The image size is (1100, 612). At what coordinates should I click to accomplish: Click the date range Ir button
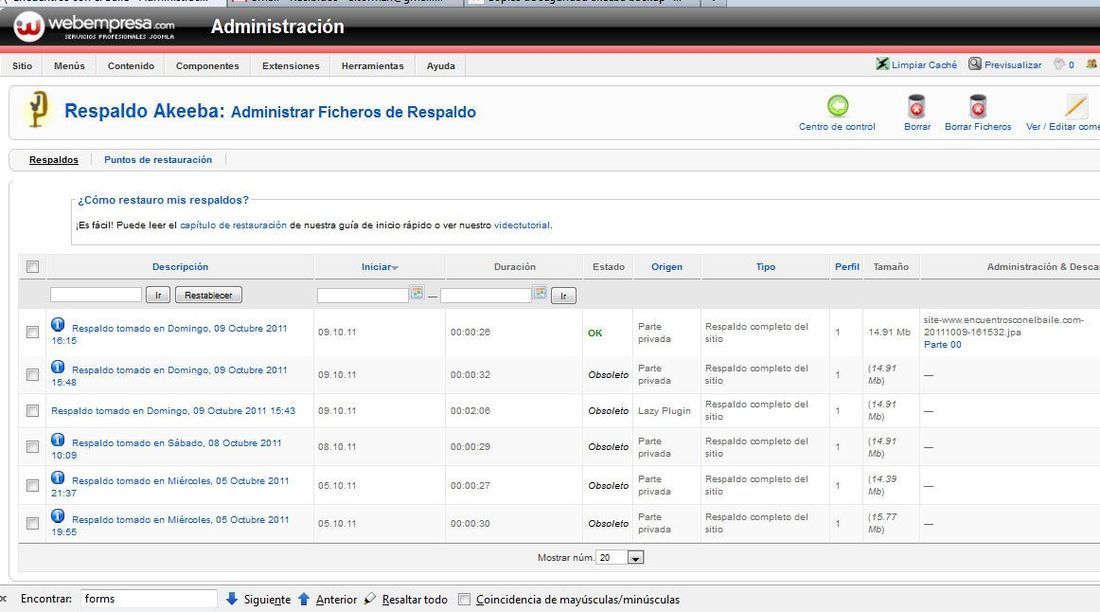[563, 295]
